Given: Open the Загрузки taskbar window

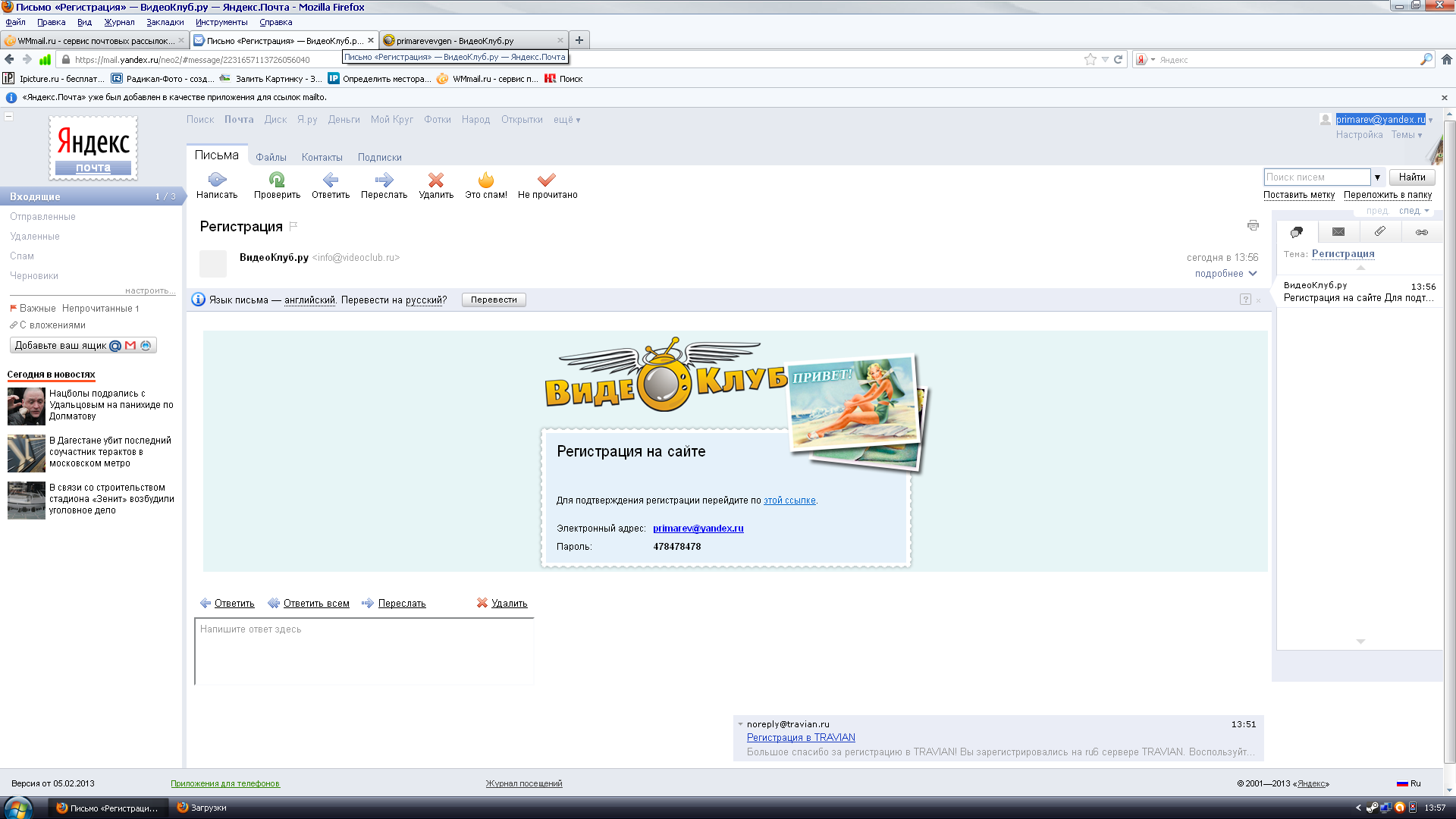Looking at the screenshot, I should click(x=201, y=808).
